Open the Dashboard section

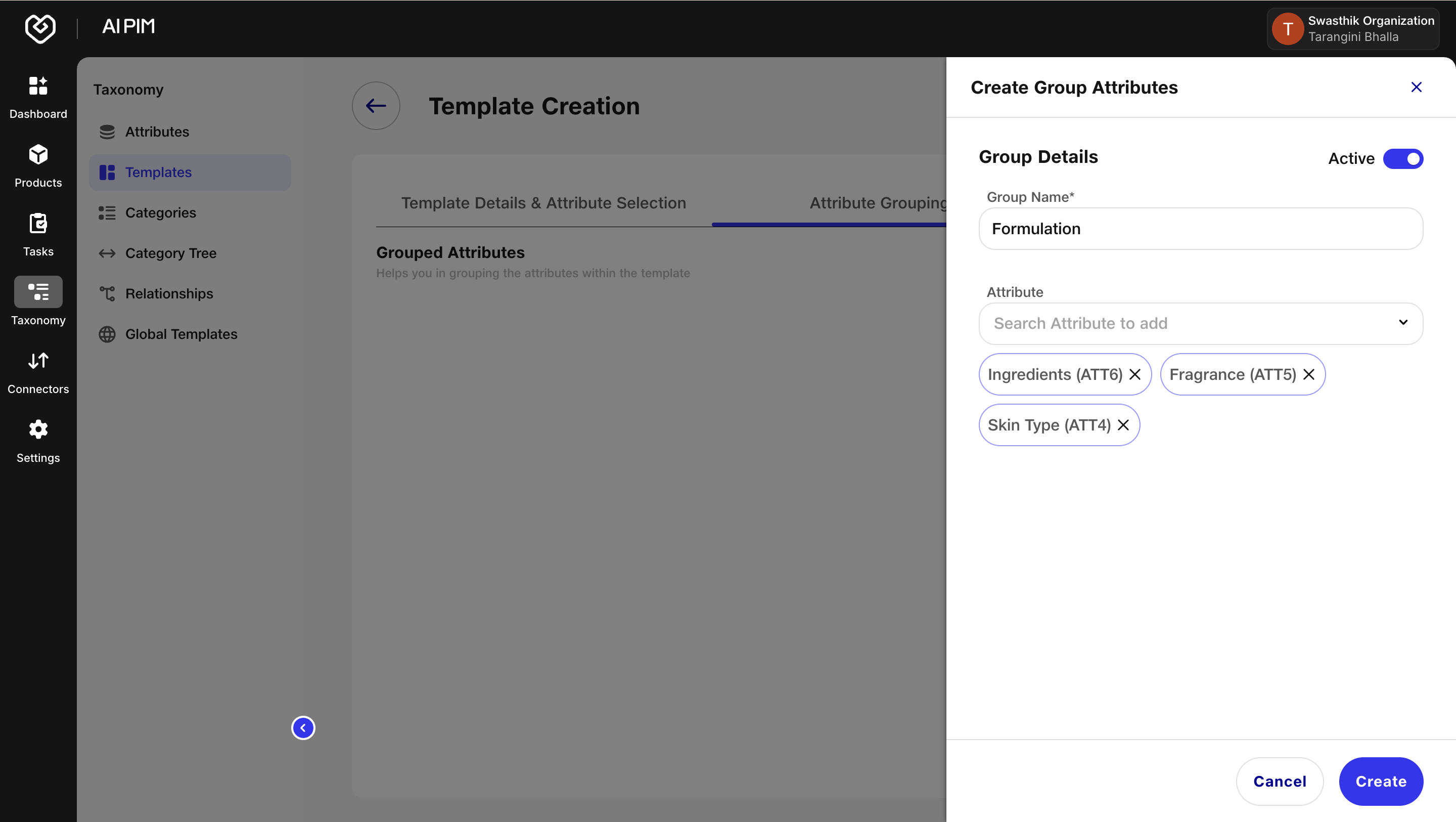[x=38, y=98]
